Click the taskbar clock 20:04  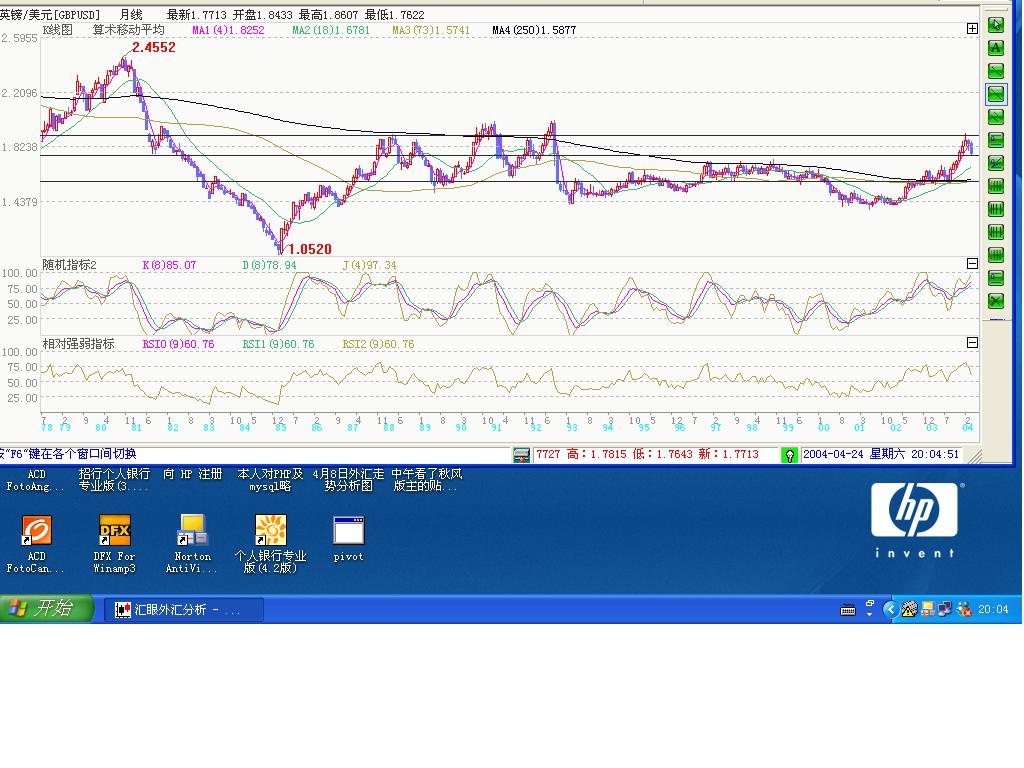(993, 609)
